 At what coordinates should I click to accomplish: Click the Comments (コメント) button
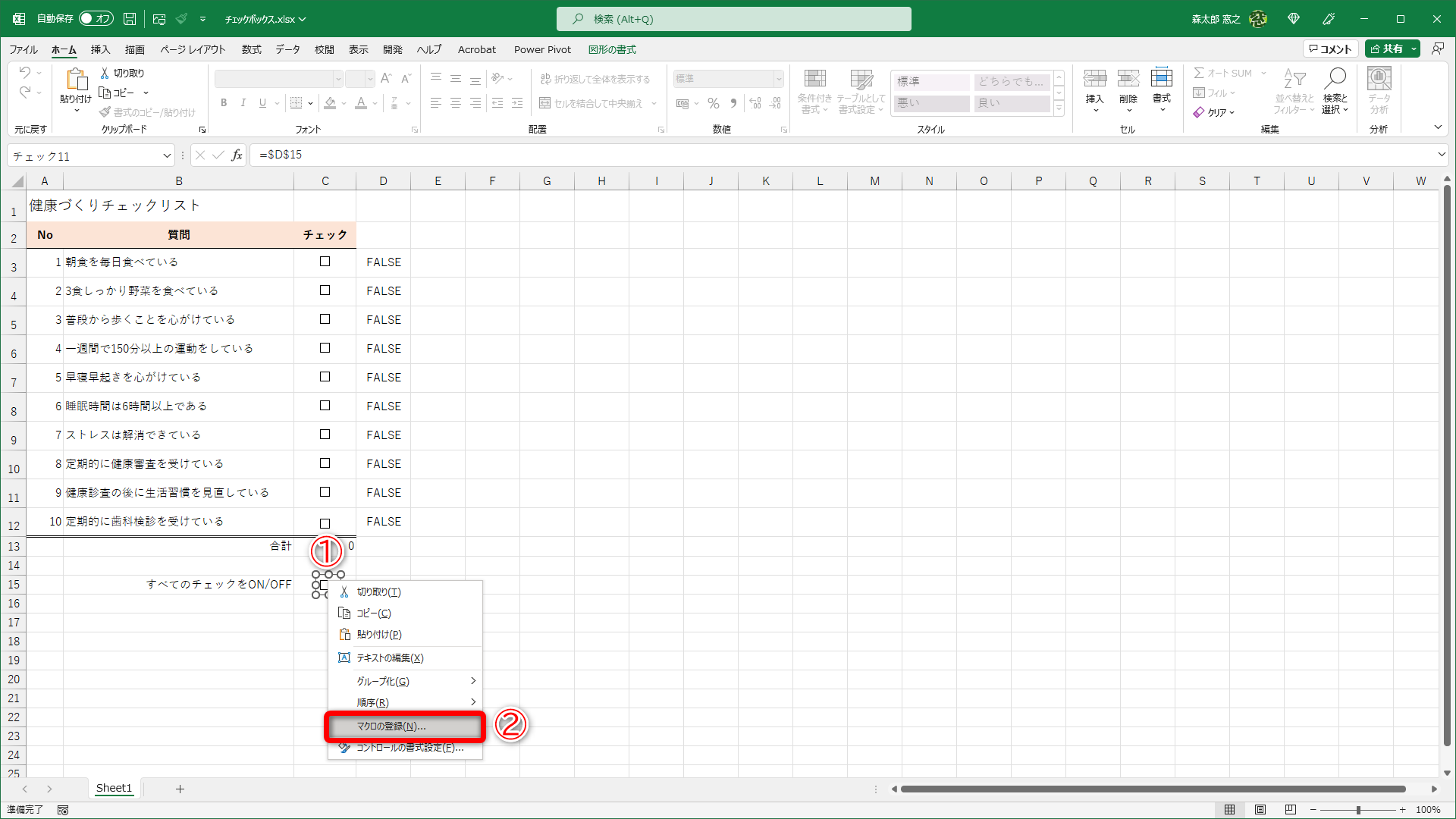(1330, 49)
